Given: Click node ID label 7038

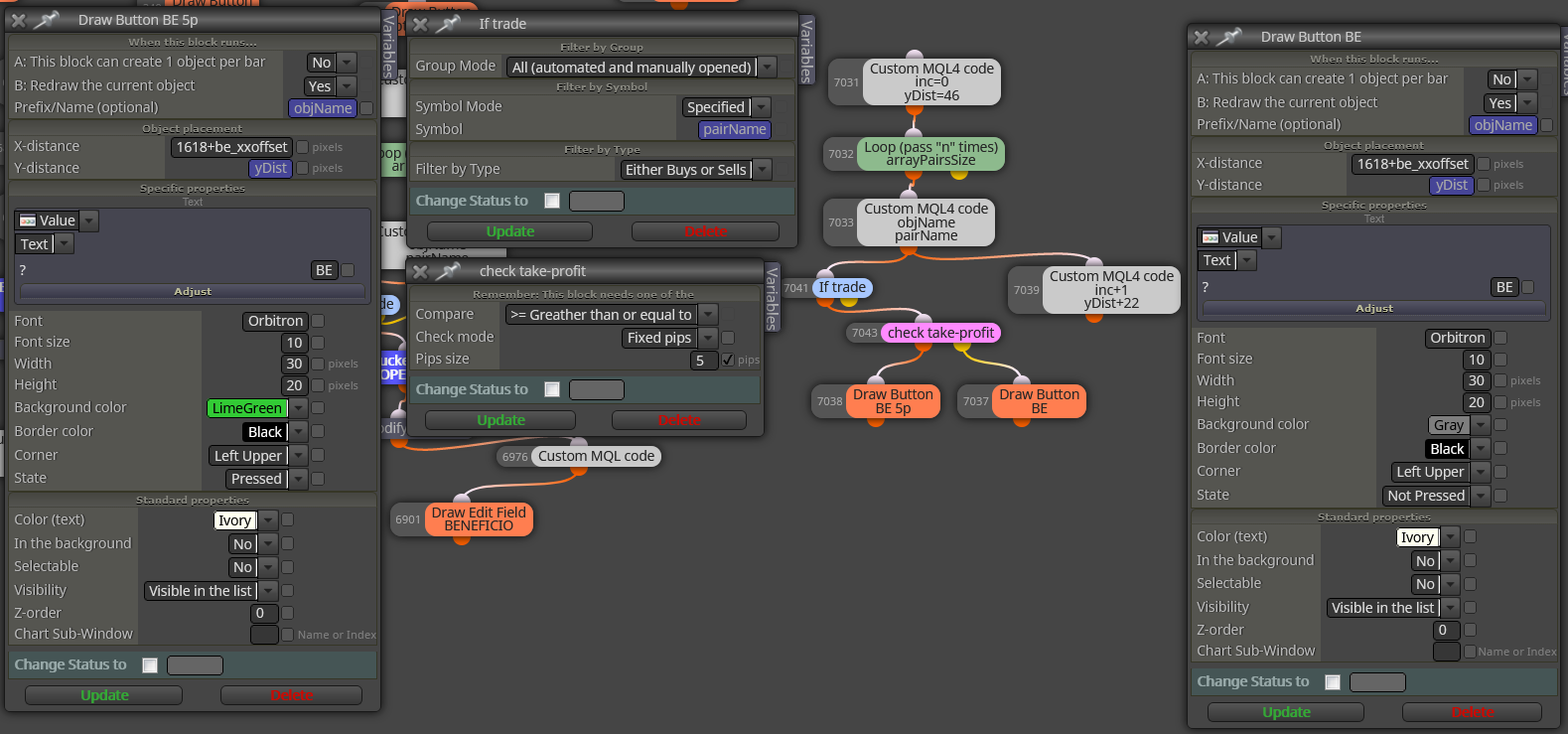Looking at the screenshot, I should tap(830, 401).
